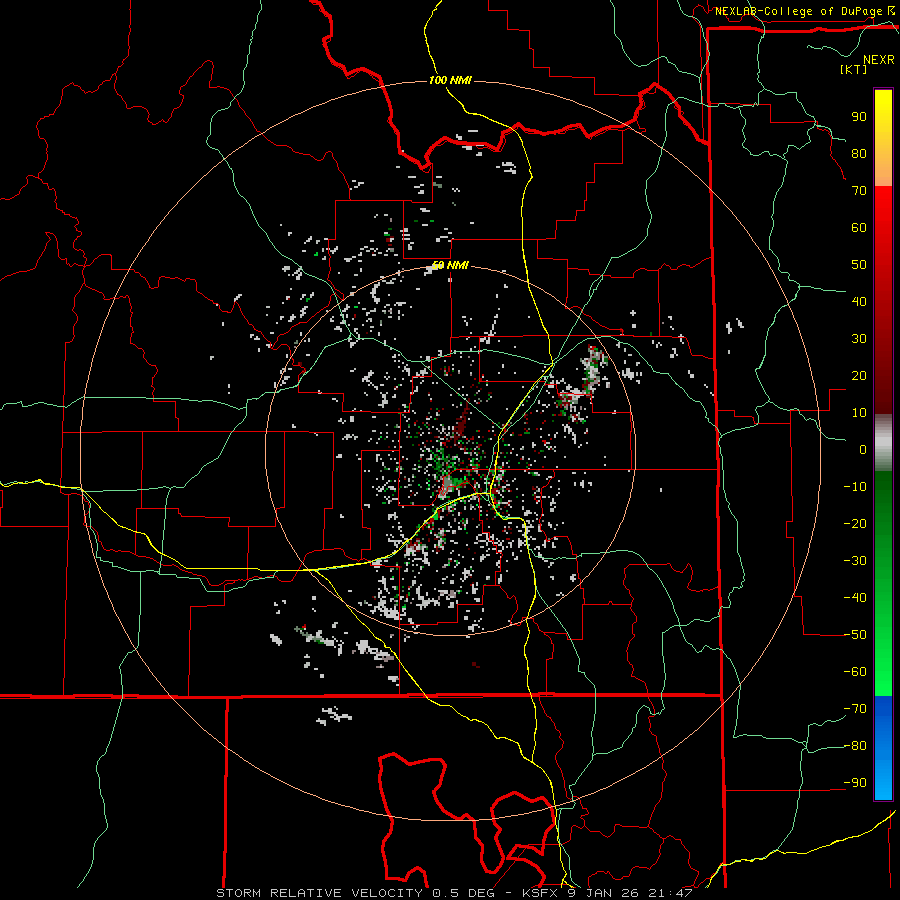Image resolution: width=900 pixels, height=900 pixels.
Task: Click the -50 value on velocity scale
Action: 855,635
